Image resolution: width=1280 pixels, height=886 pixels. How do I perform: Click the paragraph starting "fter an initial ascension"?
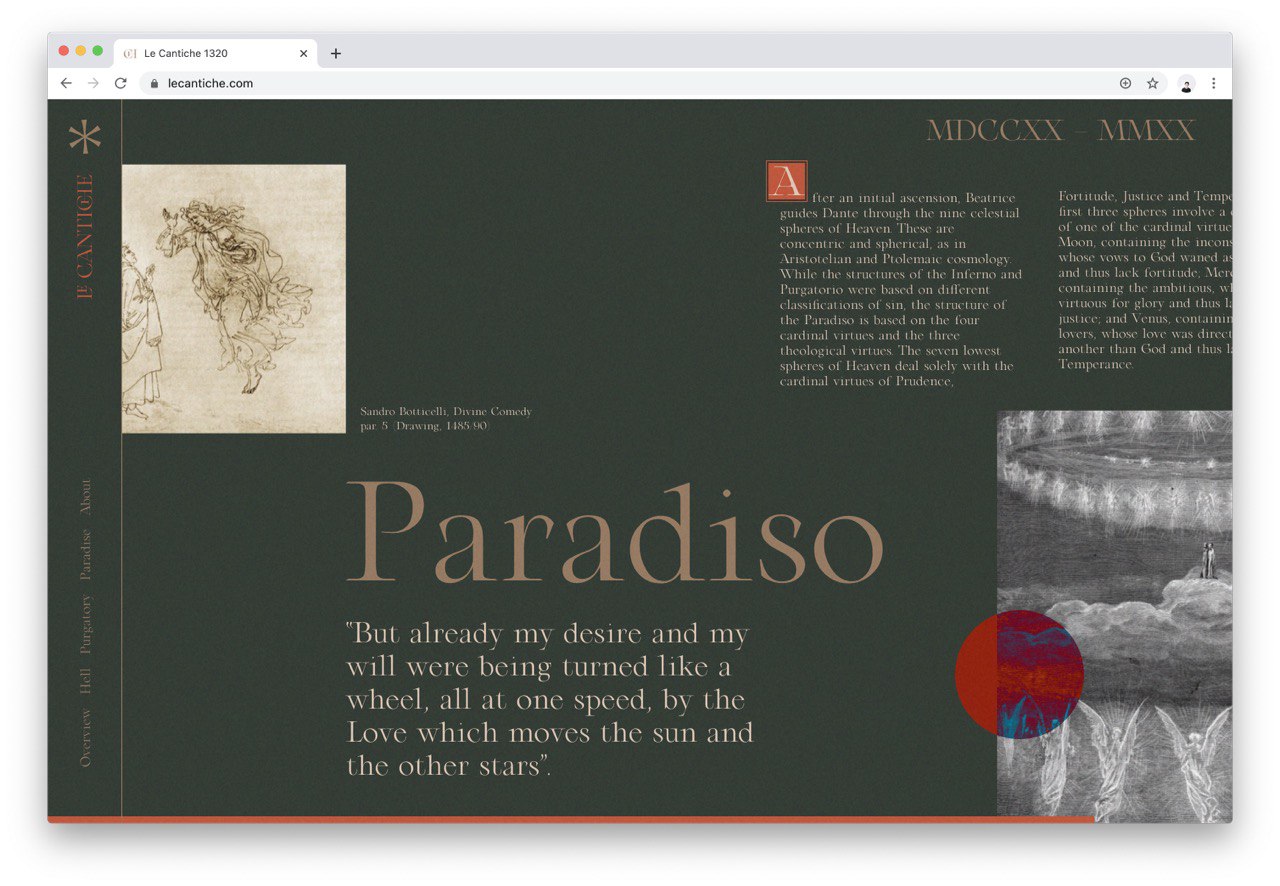coord(901,289)
